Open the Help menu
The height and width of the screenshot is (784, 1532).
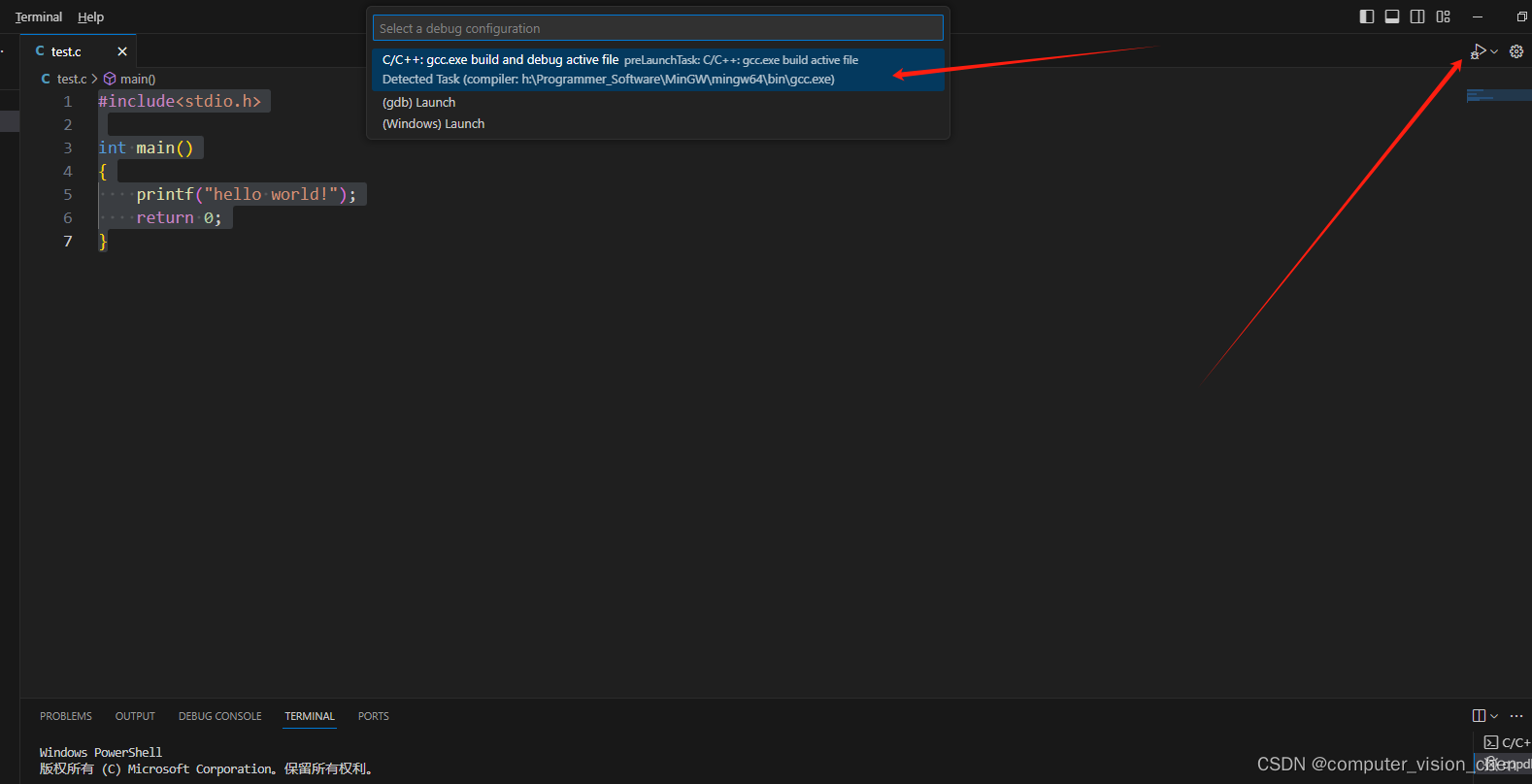[x=90, y=16]
